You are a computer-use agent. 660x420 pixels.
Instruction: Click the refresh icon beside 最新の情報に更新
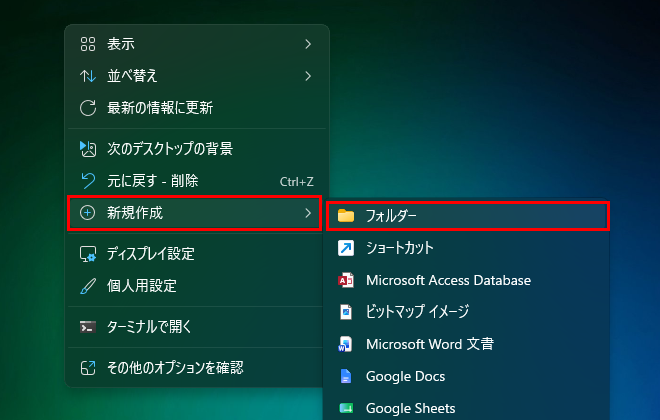point(88,108)
